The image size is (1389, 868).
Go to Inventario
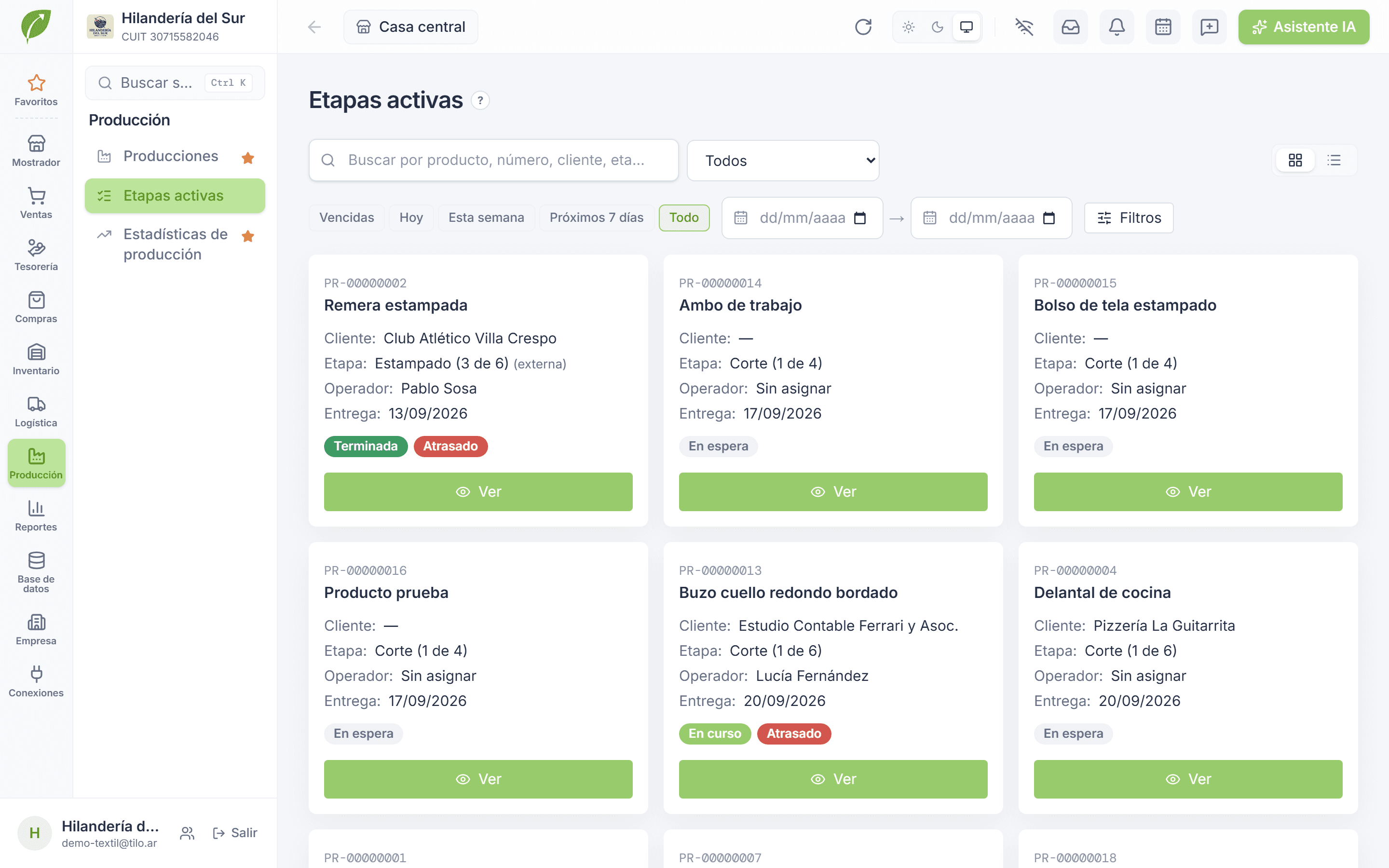pyautogui.click(x=36, y=360)
